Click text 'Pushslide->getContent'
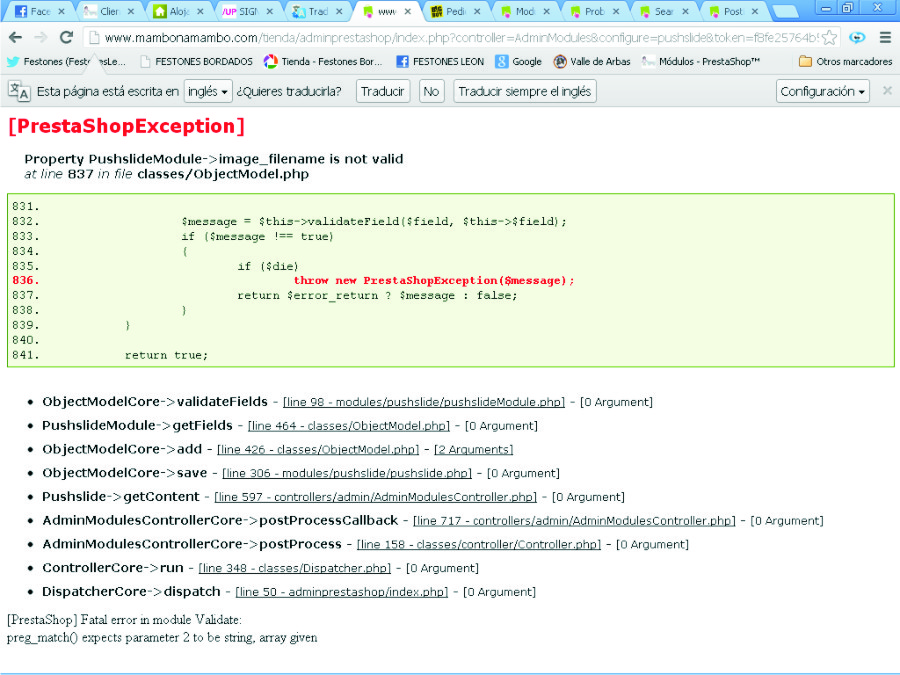The height and width of the screenshot is (675, 900). pos(121,496)
